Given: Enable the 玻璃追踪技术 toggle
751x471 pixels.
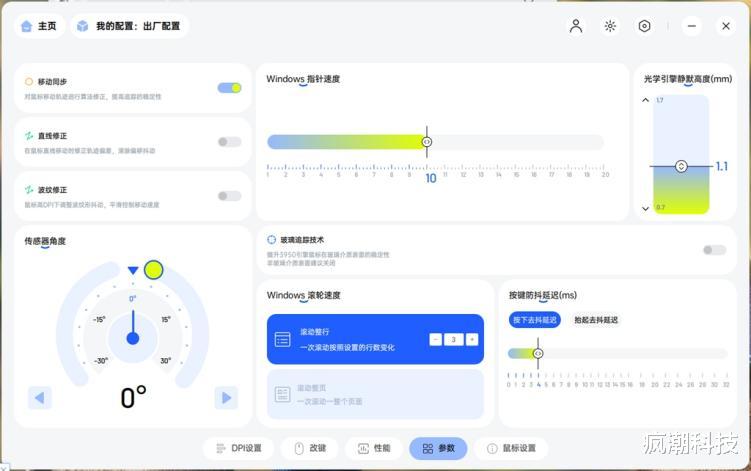Looking at the screenshot, I should click(714, 250).
